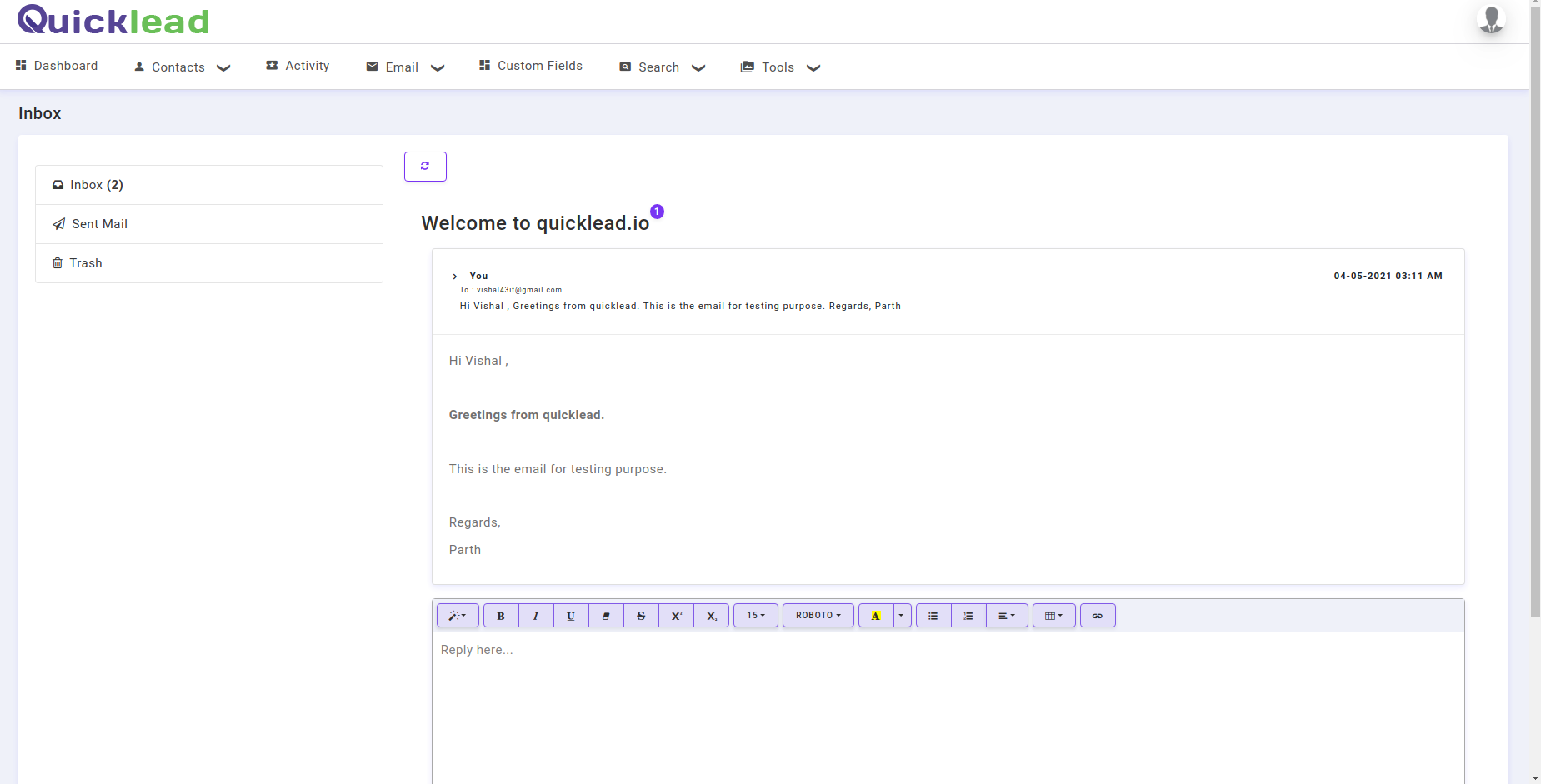Click the Search magnifier icon in navbar
The image size is (1541, 784).
click(625, 67)
